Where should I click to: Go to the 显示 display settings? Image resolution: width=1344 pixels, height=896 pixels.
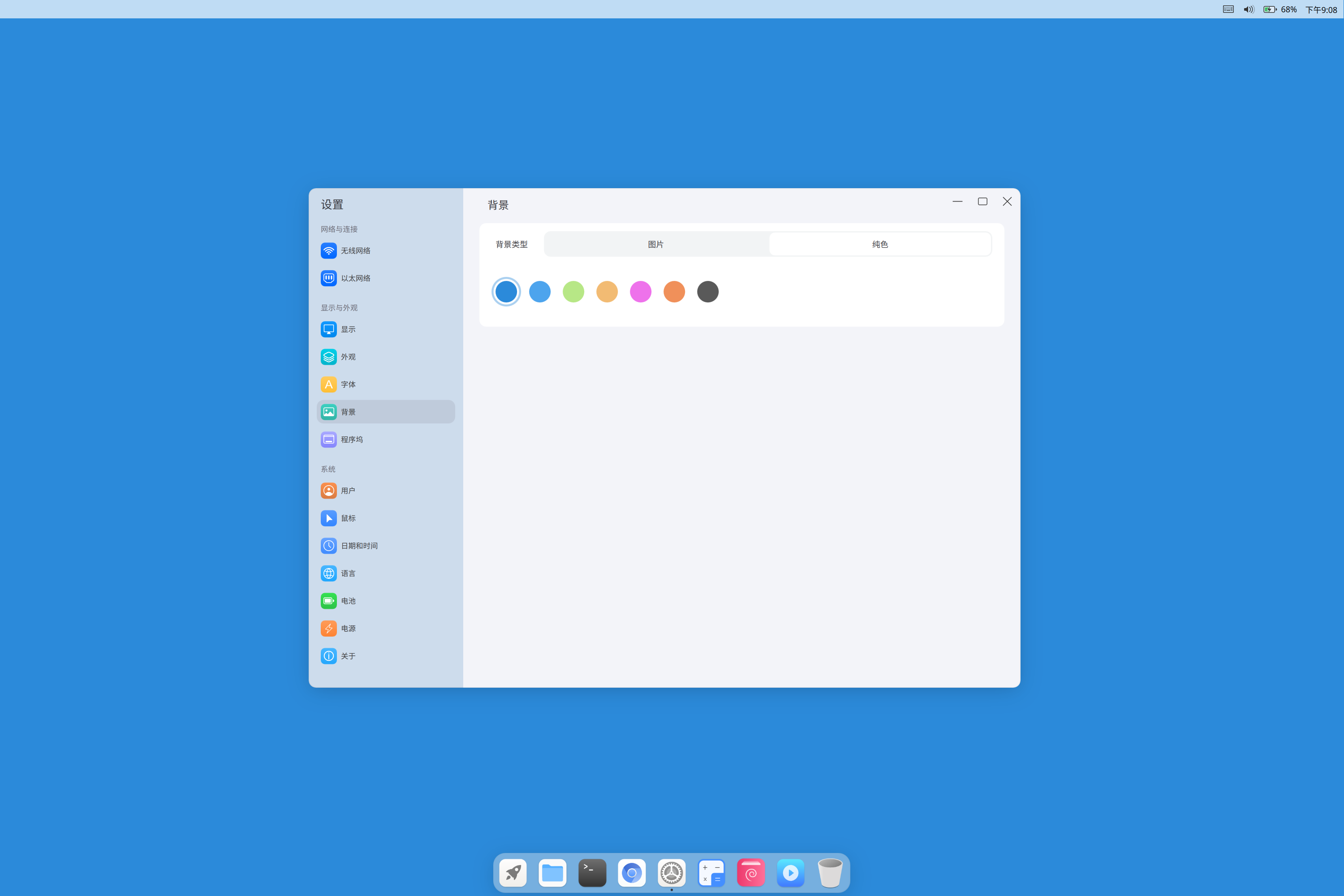pyautogui.click(x=348, y=329)
